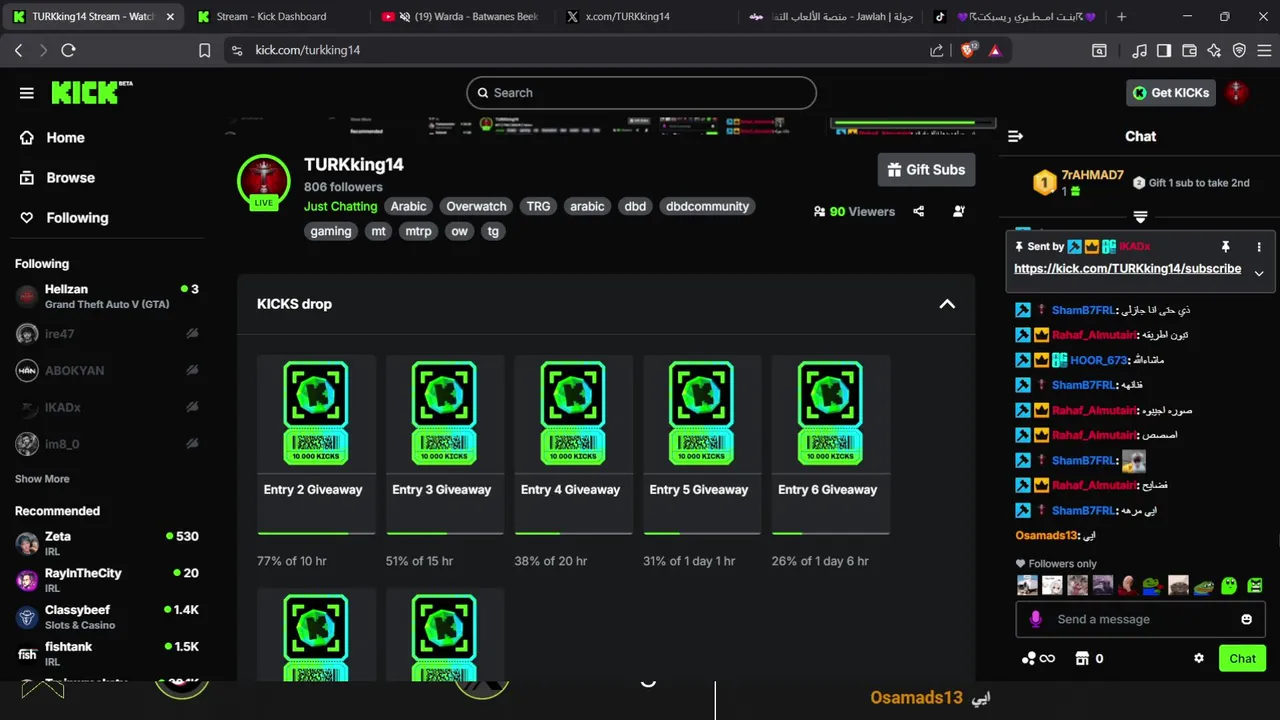Click the Gift Subs button

point(926,170)
